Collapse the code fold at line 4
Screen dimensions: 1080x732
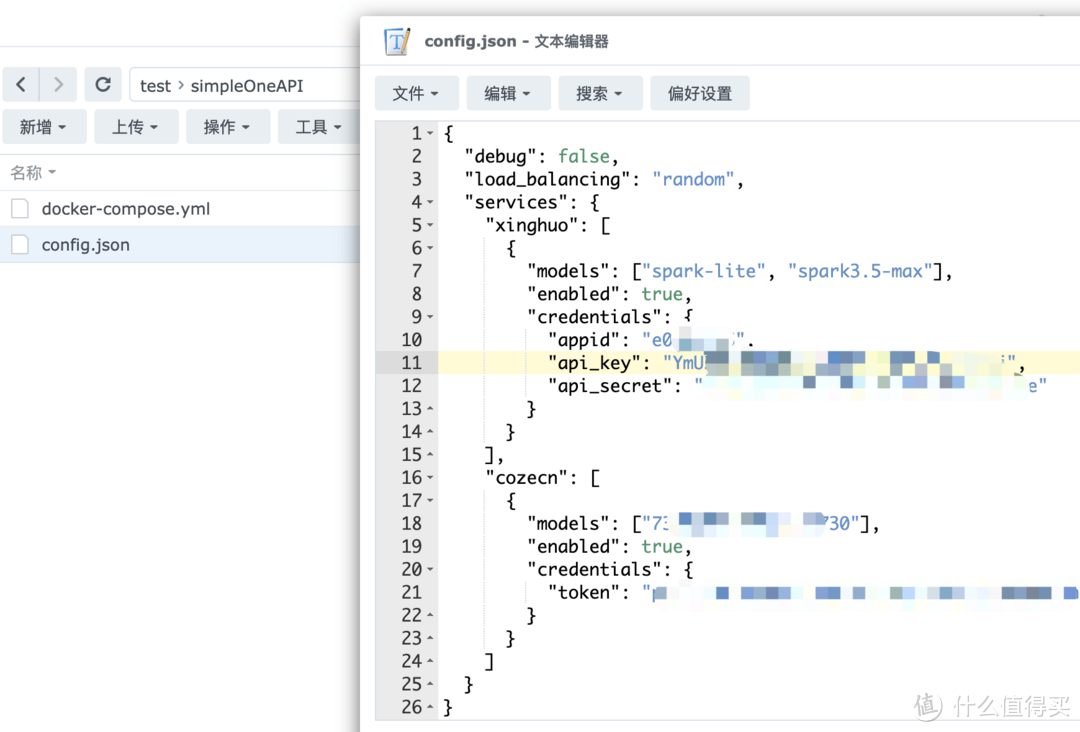pyautogui.click(x=430, y=203)
